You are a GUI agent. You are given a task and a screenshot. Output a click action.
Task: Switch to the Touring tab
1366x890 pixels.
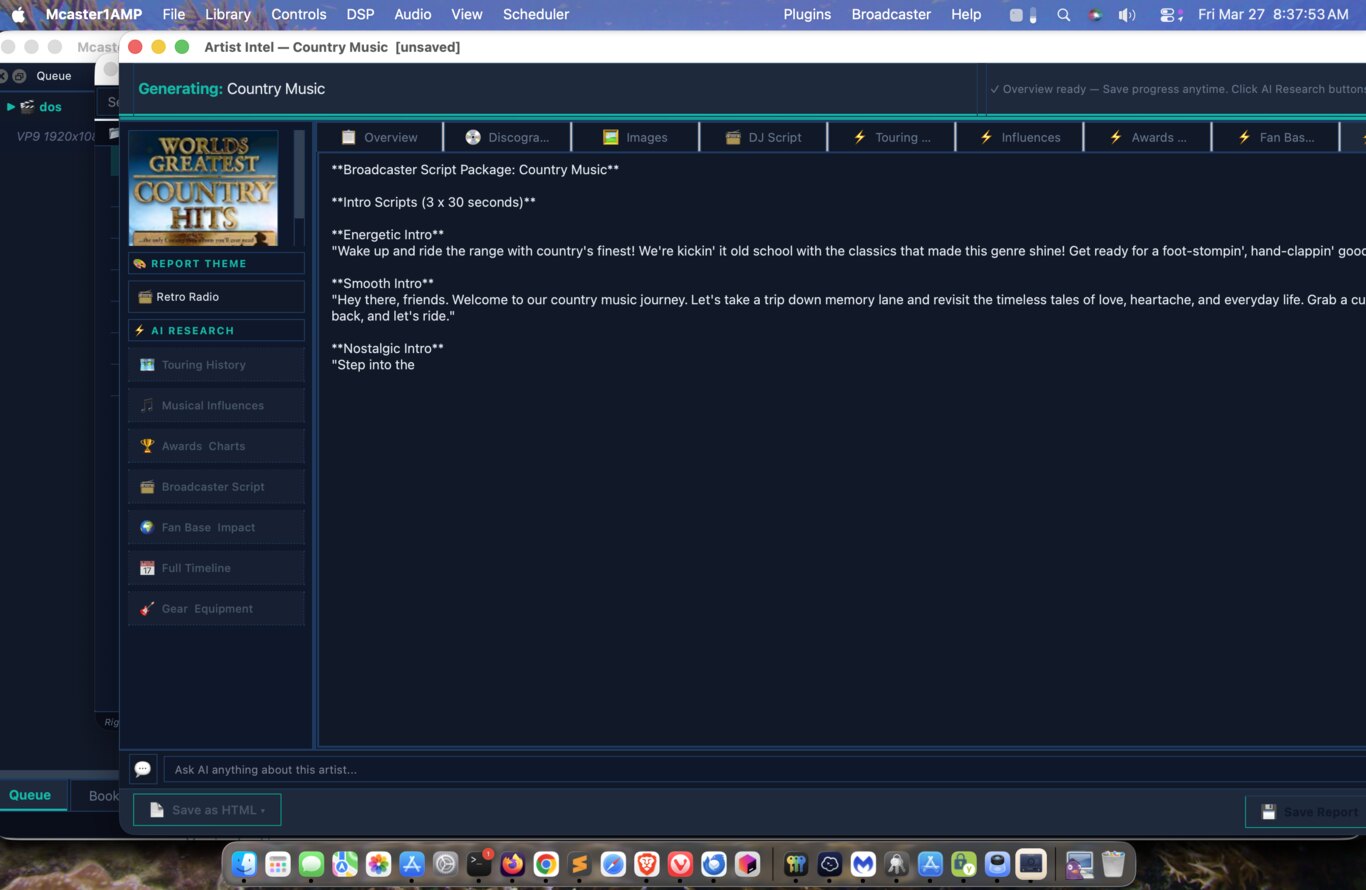coord(891,137)
